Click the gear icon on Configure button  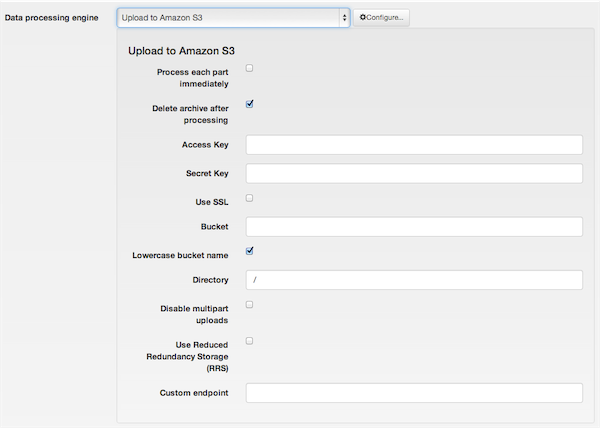363,17
